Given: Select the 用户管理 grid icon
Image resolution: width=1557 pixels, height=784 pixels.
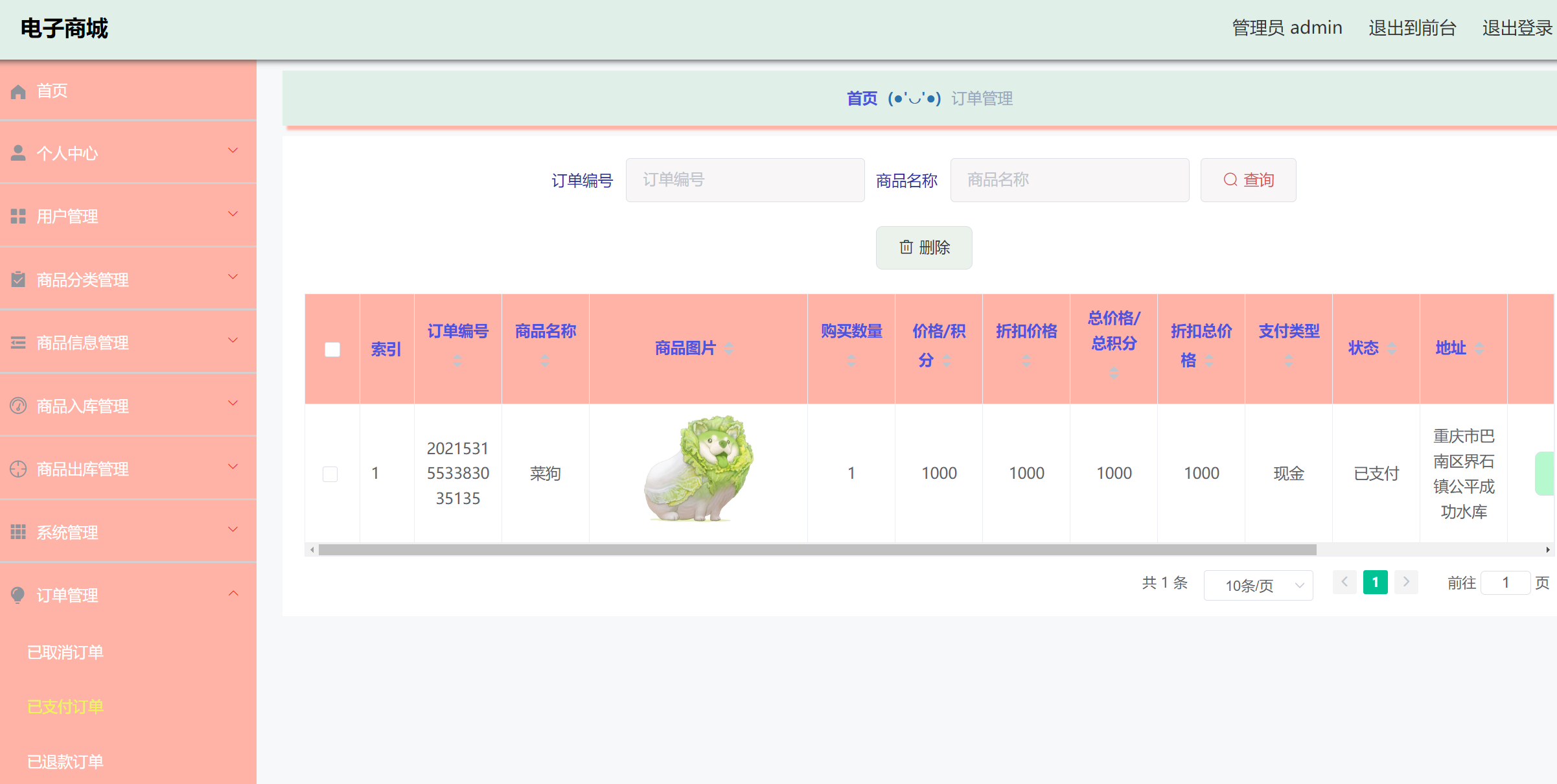Looking at the screenshot, I should [17, 216].
